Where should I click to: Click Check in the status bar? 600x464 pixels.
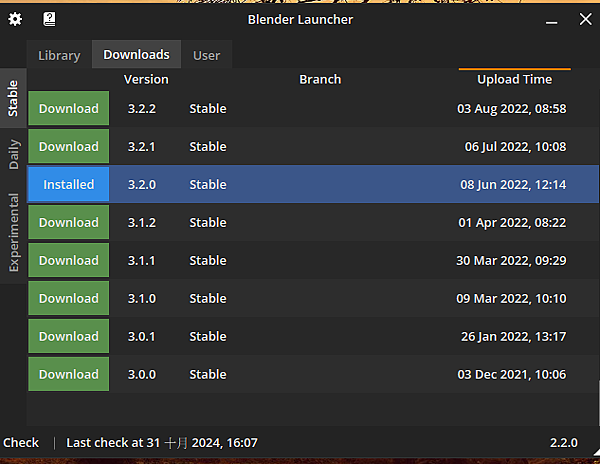21,443
